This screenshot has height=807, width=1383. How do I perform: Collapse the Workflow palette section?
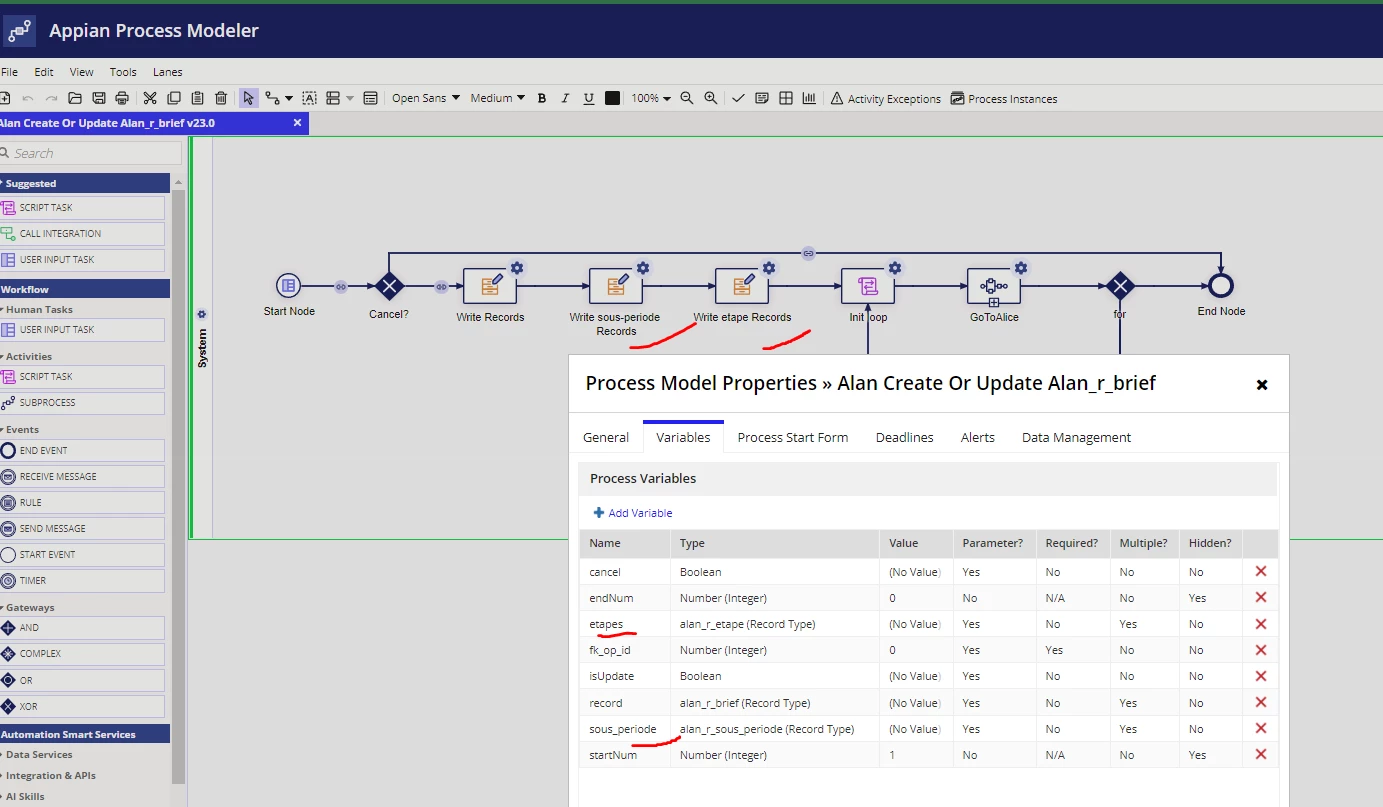tap(85, 289)
